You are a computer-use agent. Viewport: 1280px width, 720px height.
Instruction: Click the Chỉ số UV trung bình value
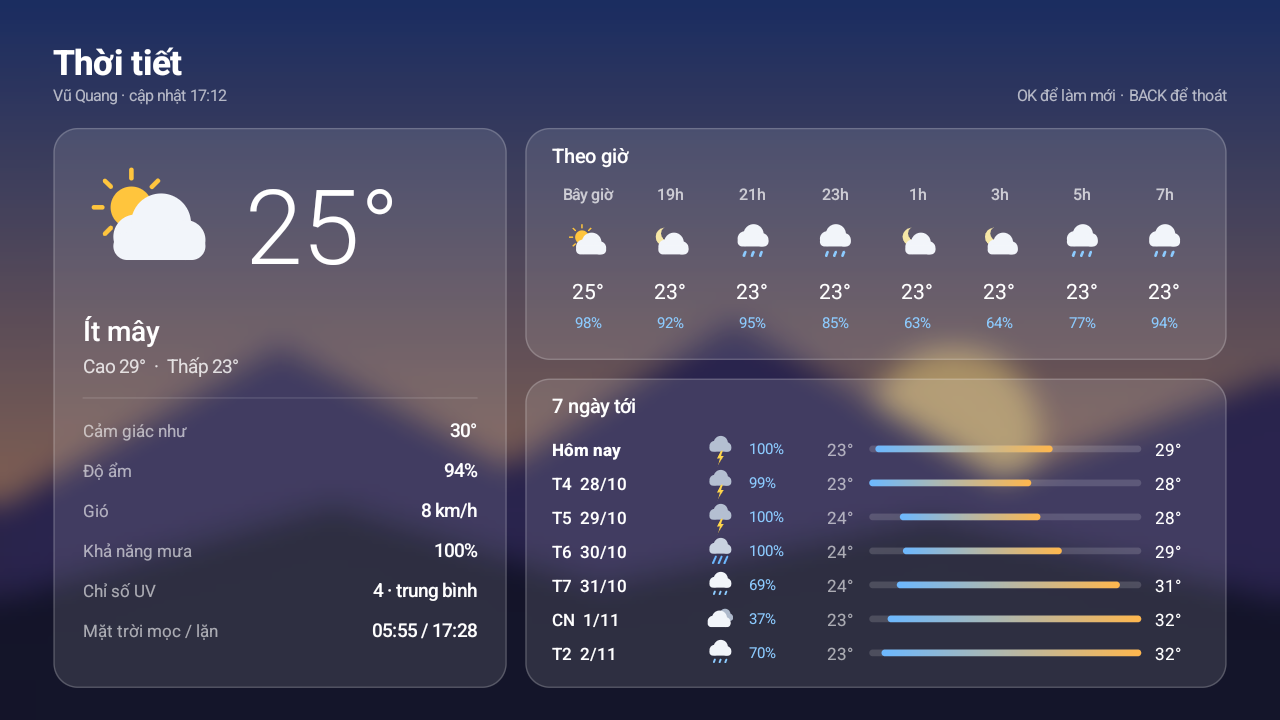tap(425, 591)
